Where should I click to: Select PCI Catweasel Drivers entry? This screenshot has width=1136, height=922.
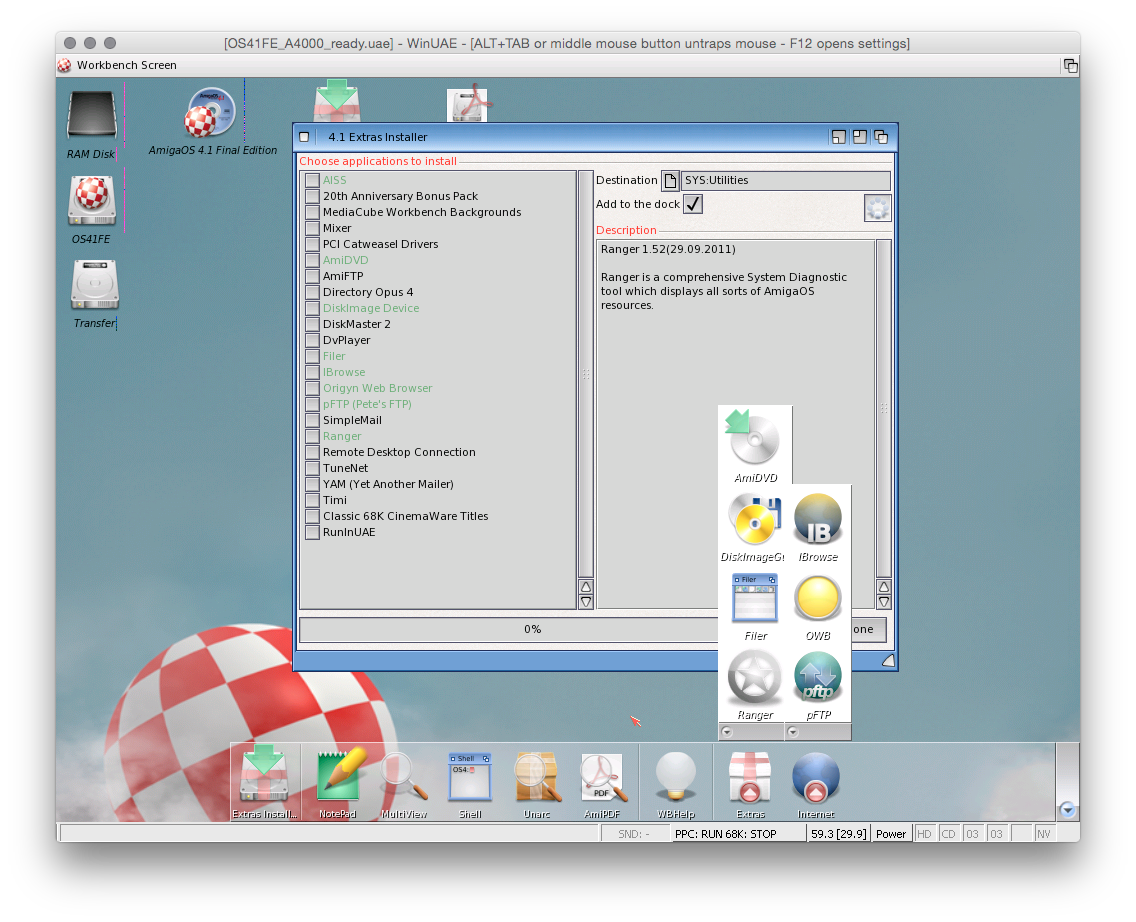point(380,244)
